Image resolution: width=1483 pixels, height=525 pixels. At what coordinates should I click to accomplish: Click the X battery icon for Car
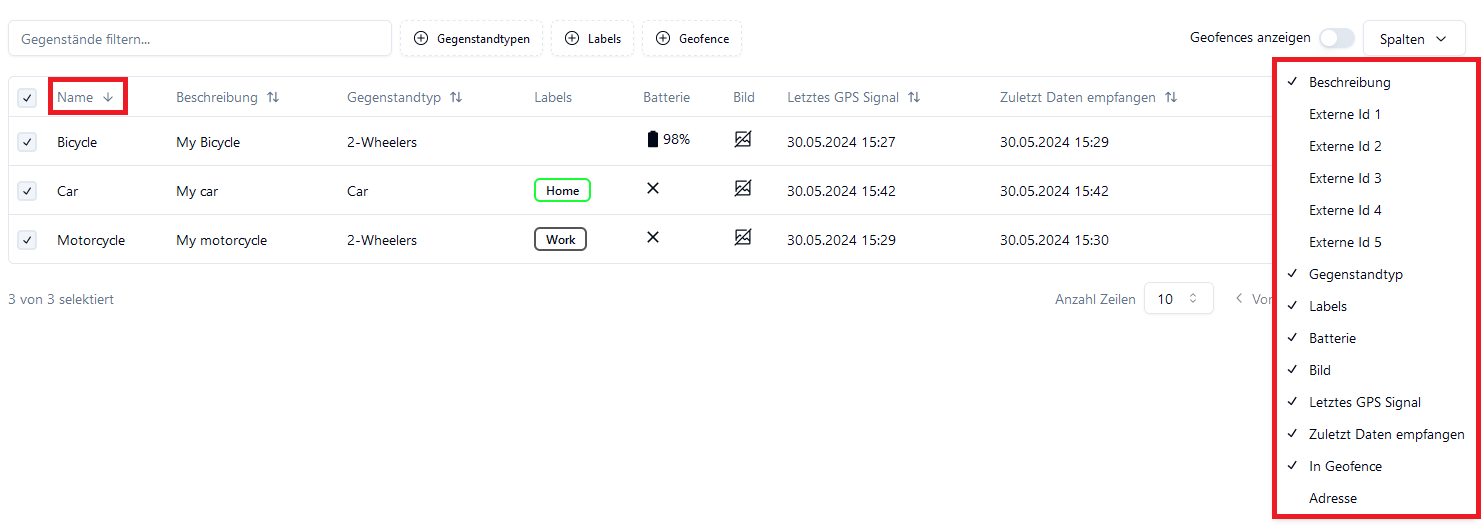pyautogui.click(x=653, y=188)
